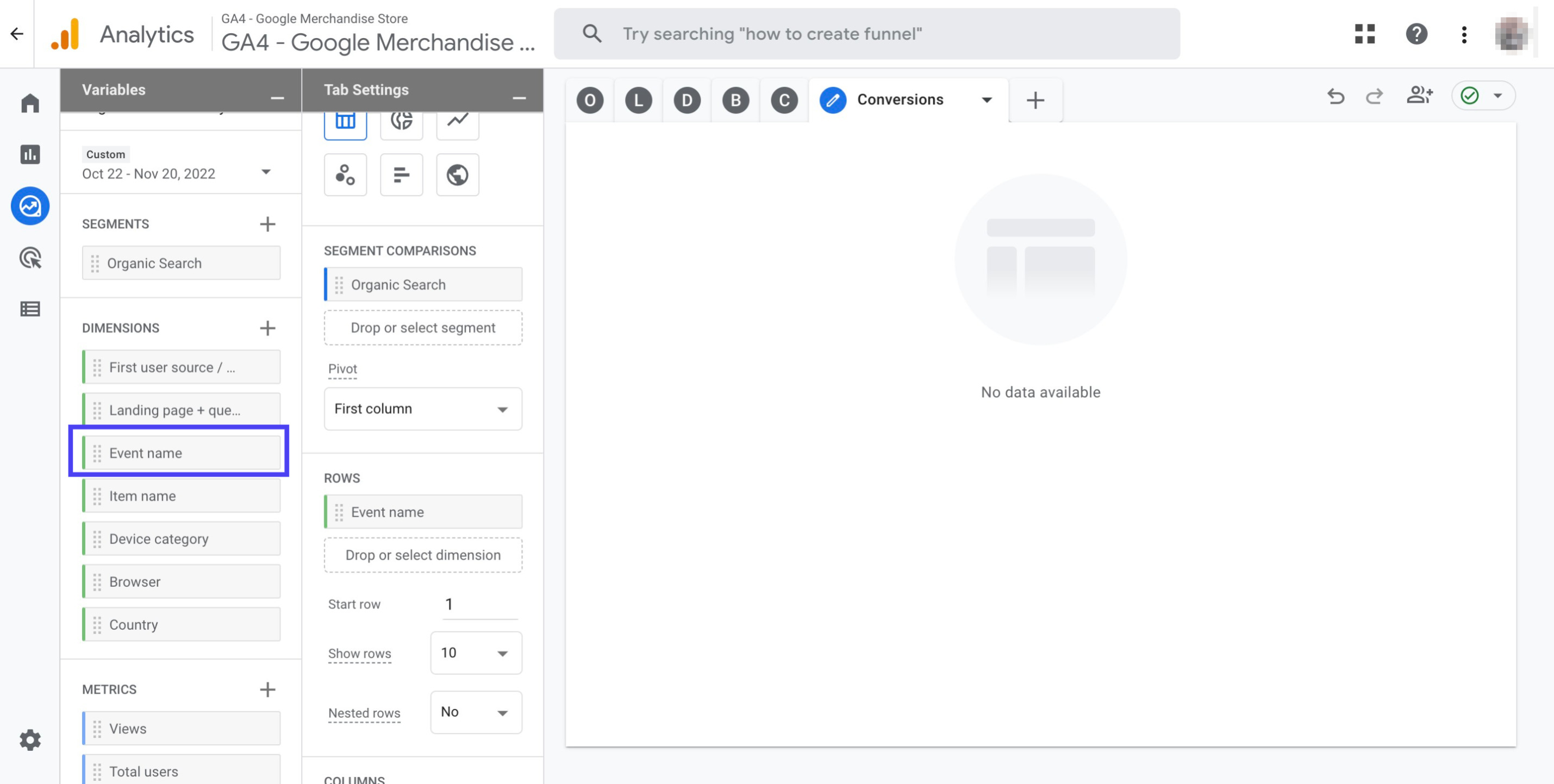Image resolution: width=1554 pixels, height=784 pixels.
Task: Click the redo arrow icon in toolbar
Action: point(1375,95)
